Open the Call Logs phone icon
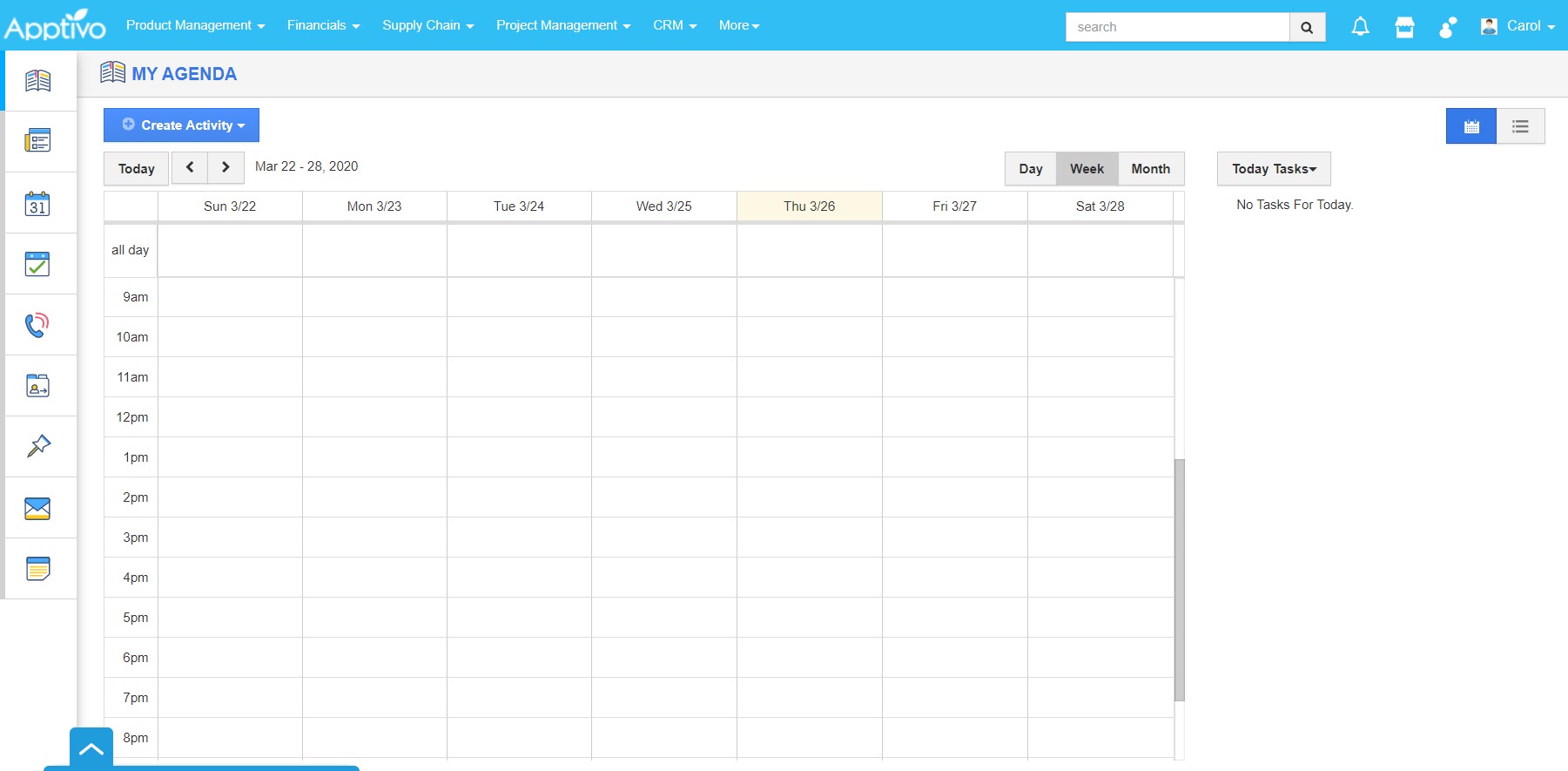This screenshot has height=771, width=1568. coord(37,325)
